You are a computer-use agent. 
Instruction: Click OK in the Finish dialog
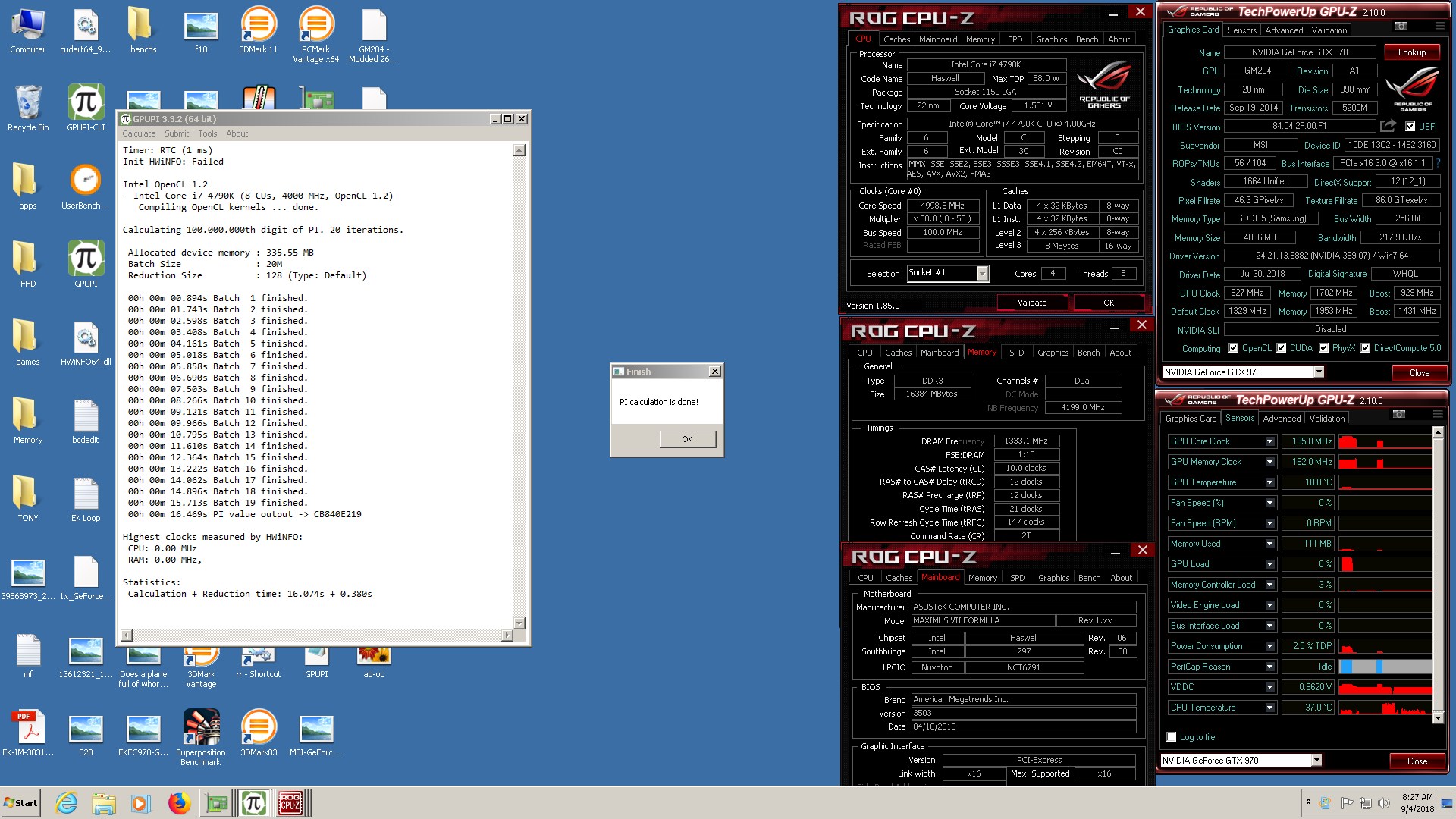point(687,439)
